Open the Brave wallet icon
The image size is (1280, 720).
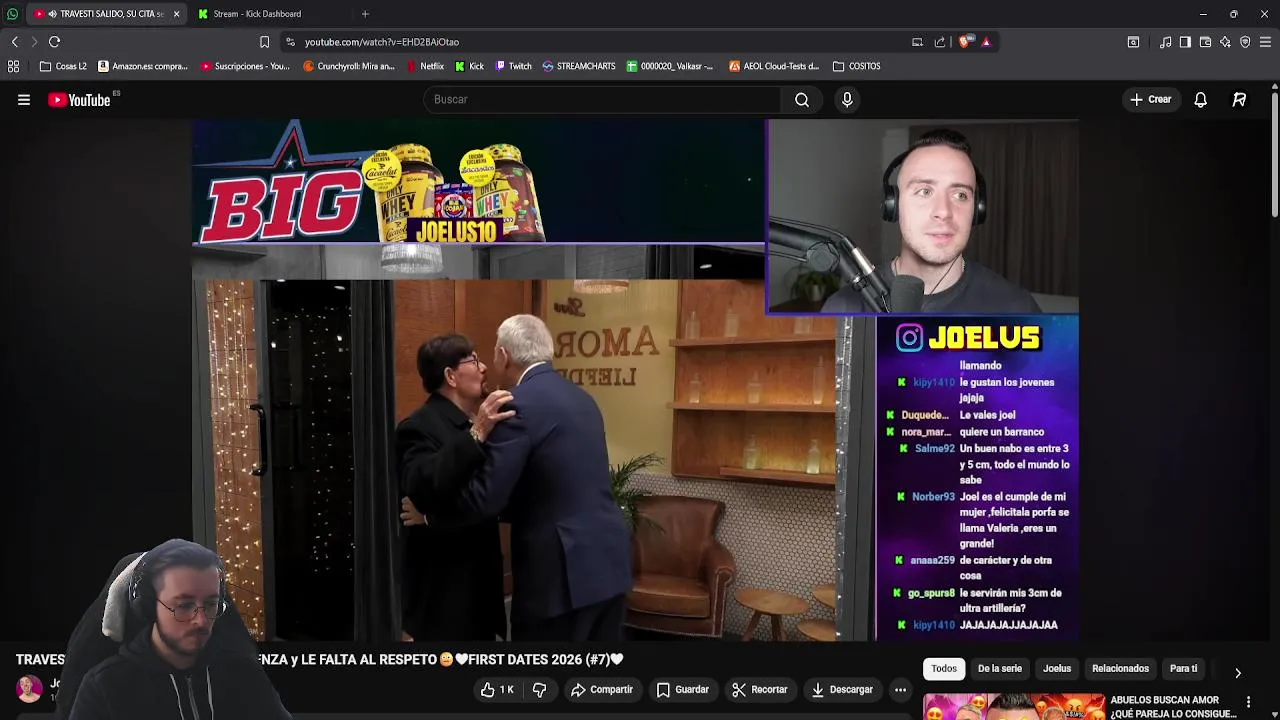coord(1205,42)
